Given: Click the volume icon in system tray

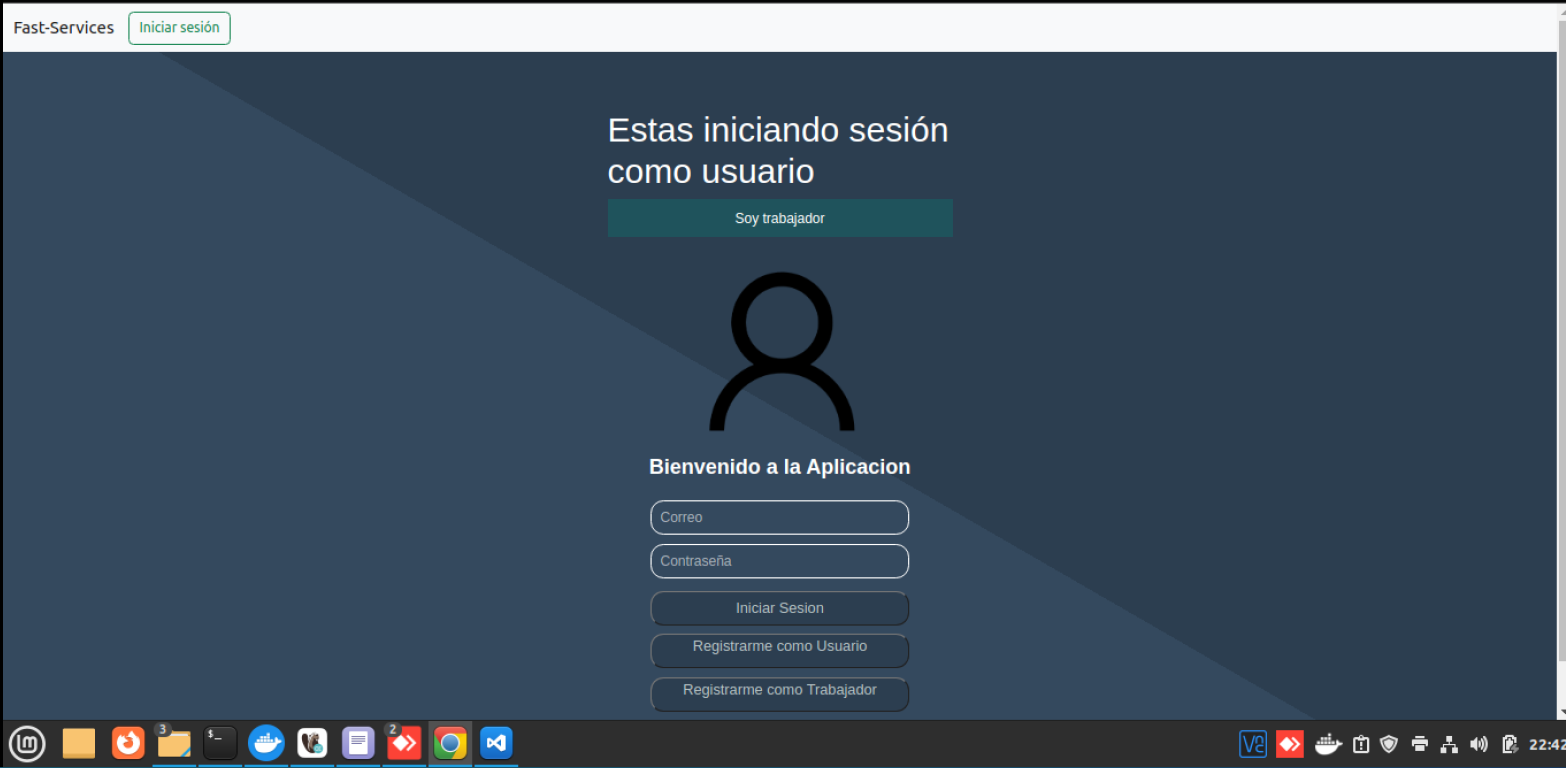Looking at the screenshot, I should click(1478, 743).
